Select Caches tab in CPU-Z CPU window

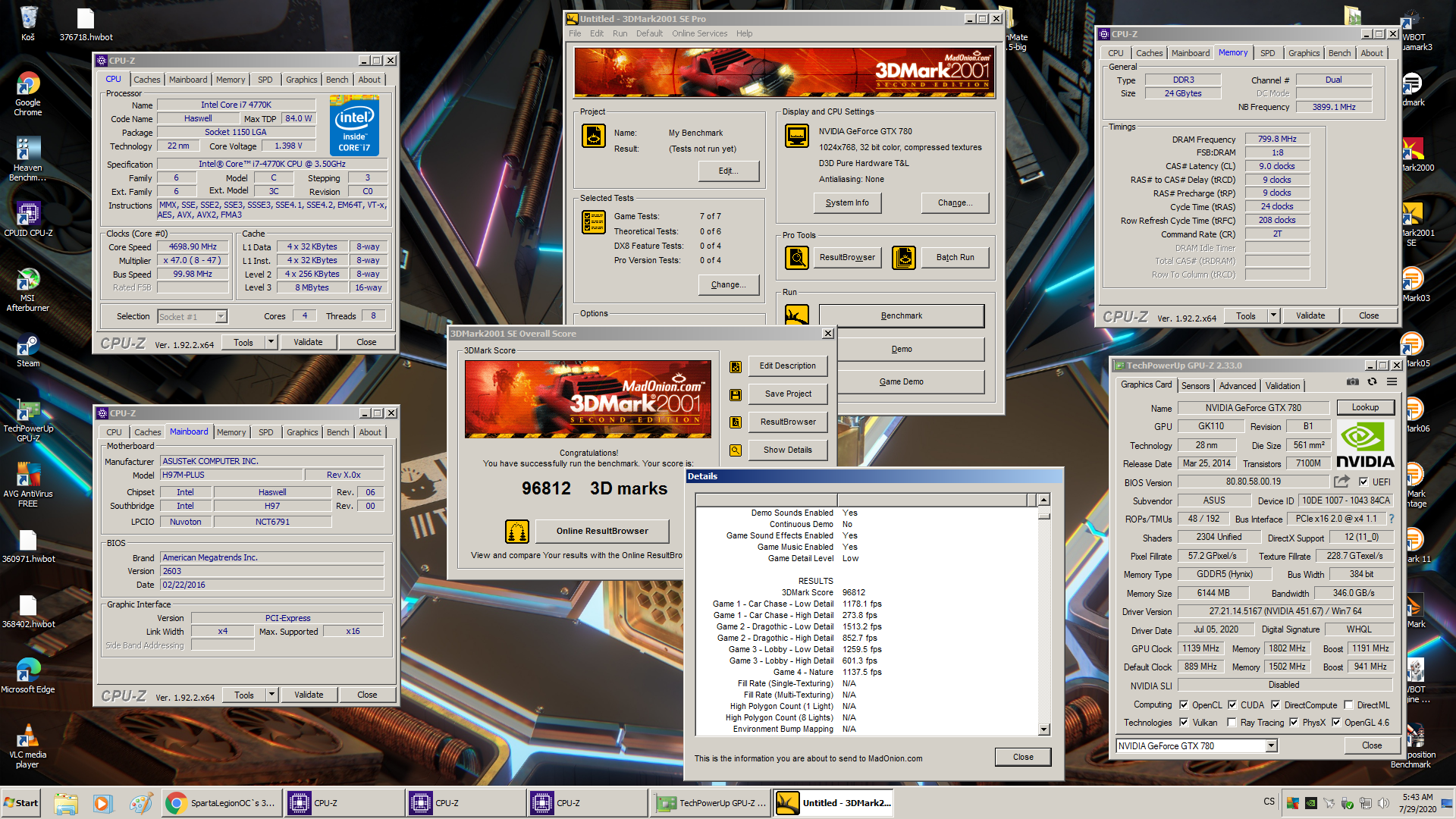pyautogui.click(x=146, y=80)
